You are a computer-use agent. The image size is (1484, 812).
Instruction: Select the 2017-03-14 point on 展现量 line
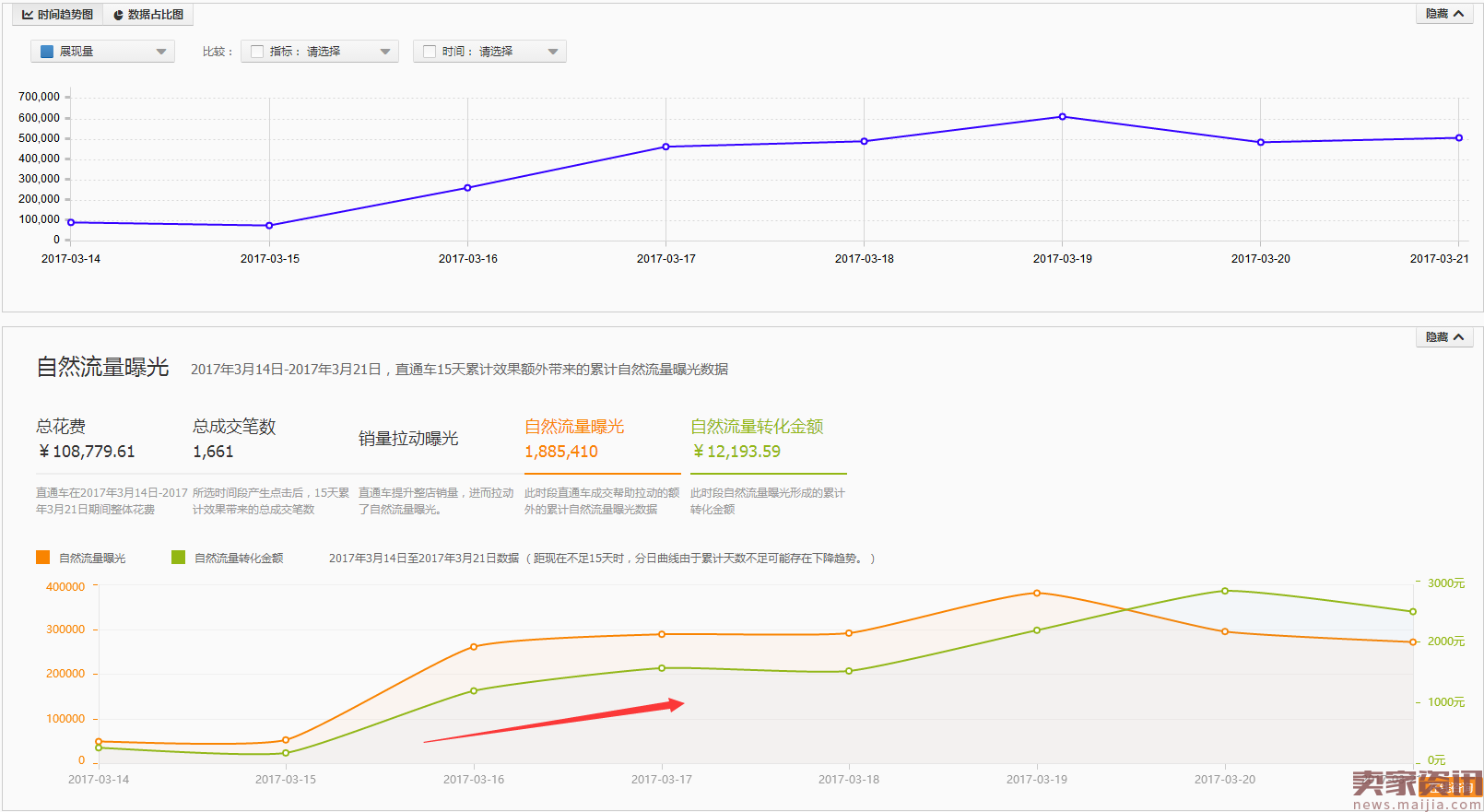coord(71,222)
